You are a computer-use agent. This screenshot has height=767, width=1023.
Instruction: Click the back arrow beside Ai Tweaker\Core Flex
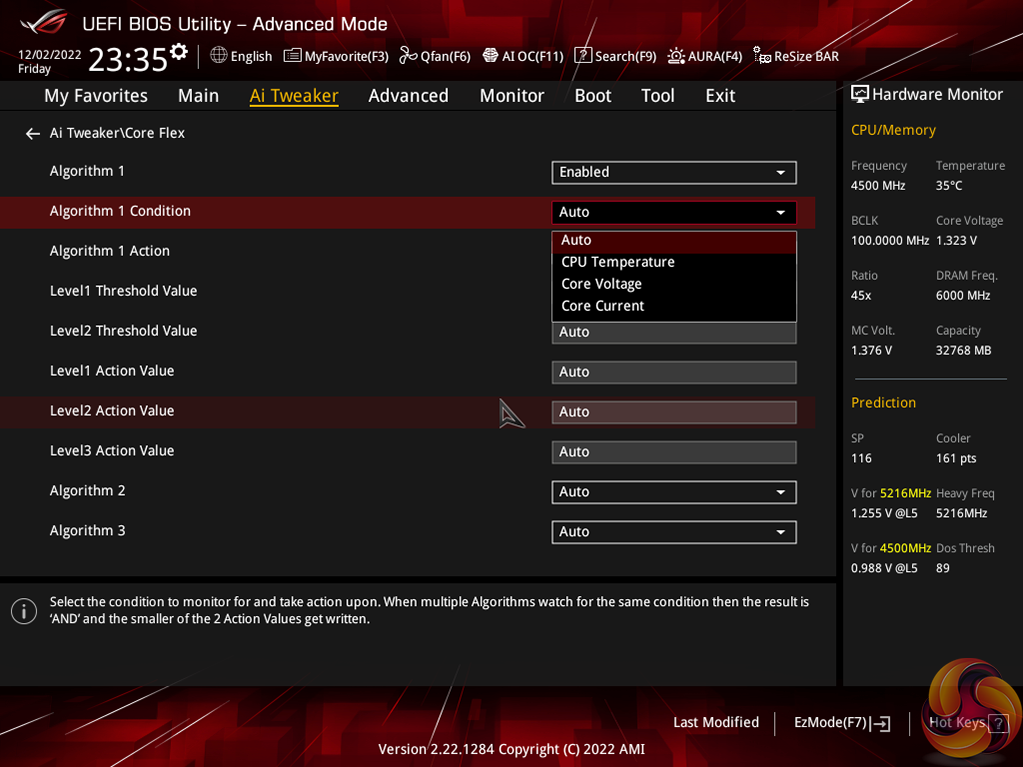tap(33, 134)
